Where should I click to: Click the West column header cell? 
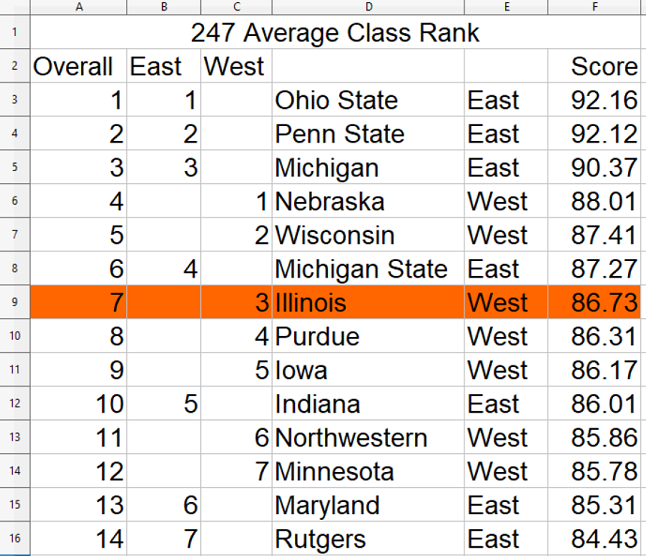(233, 66)
